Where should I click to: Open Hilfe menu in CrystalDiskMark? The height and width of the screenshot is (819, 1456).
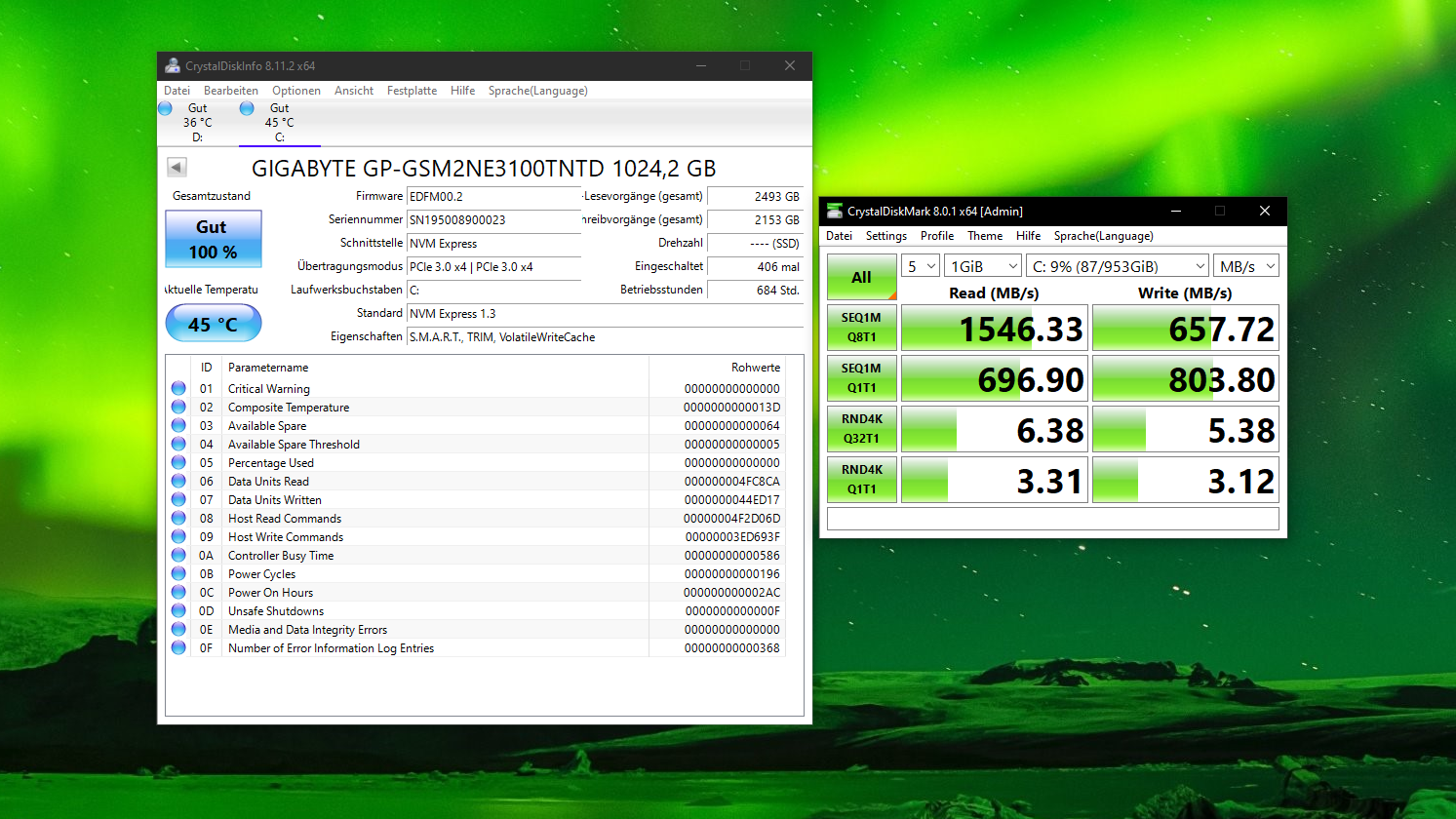[1028, 236]
